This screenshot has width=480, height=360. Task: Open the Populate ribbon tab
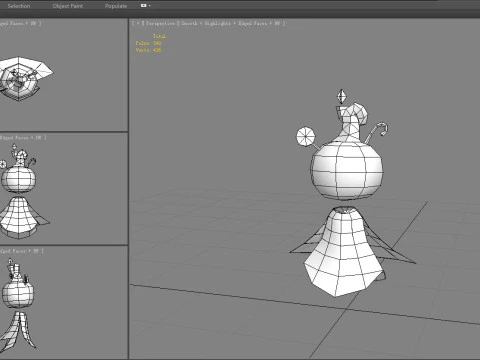116,6
